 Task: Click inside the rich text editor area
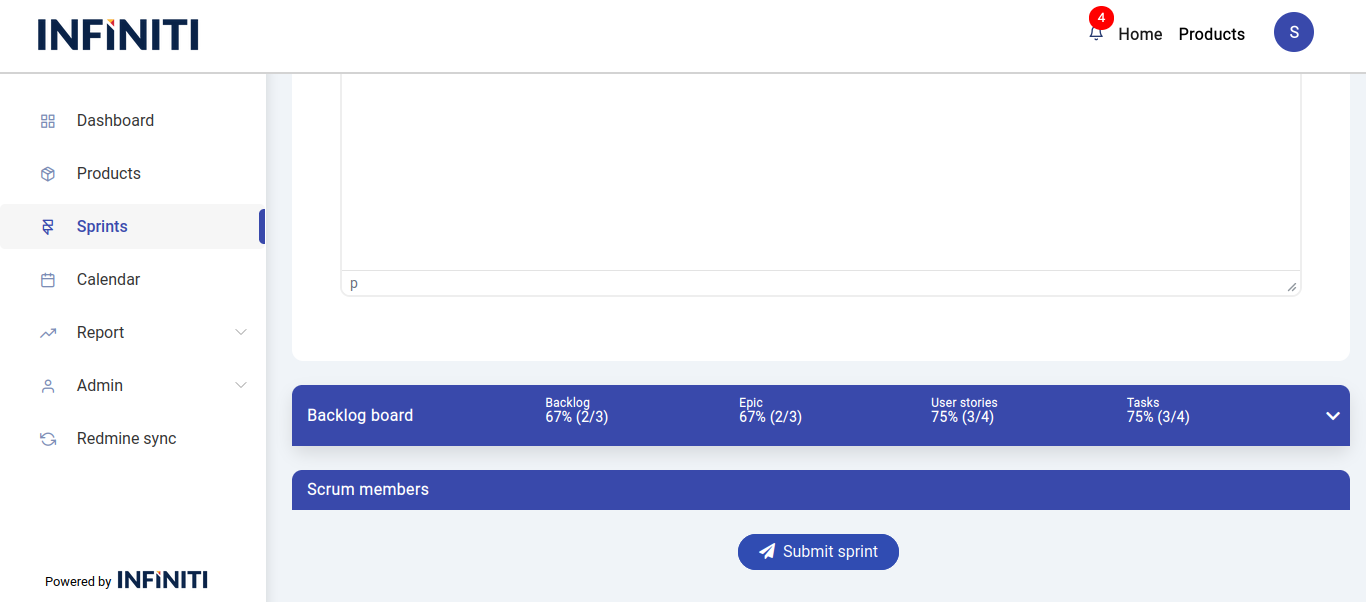pyautogui.click(x=820, y=170)
